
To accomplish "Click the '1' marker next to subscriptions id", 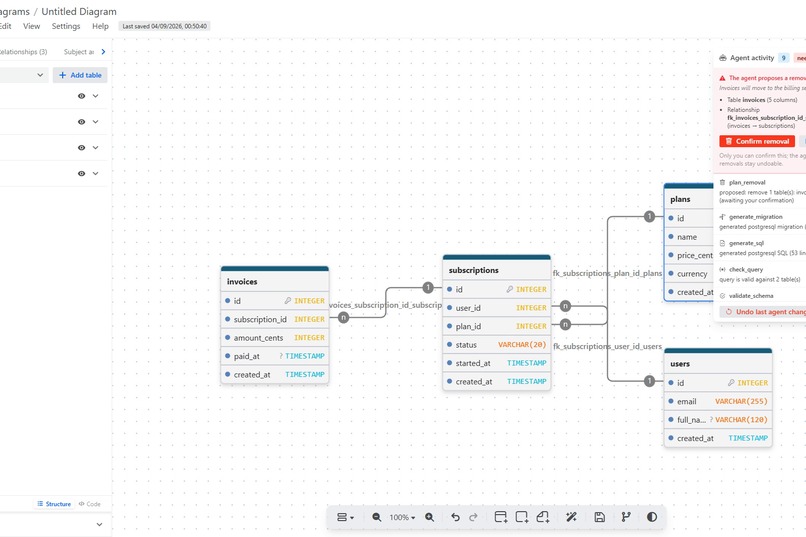I will 428,287.
